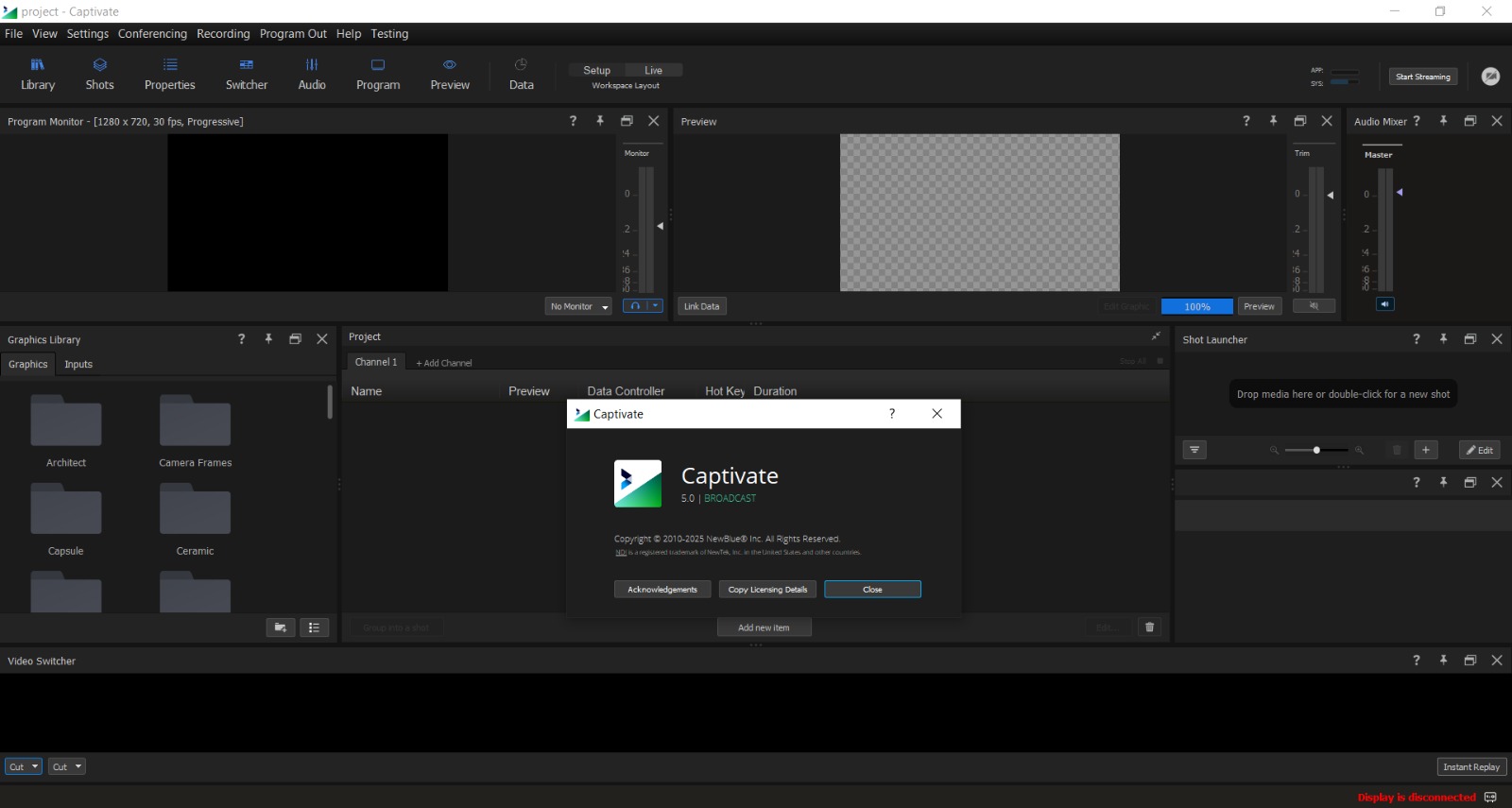Open the File menu
Screen dimensions: 1512x808
click(14, 34)
